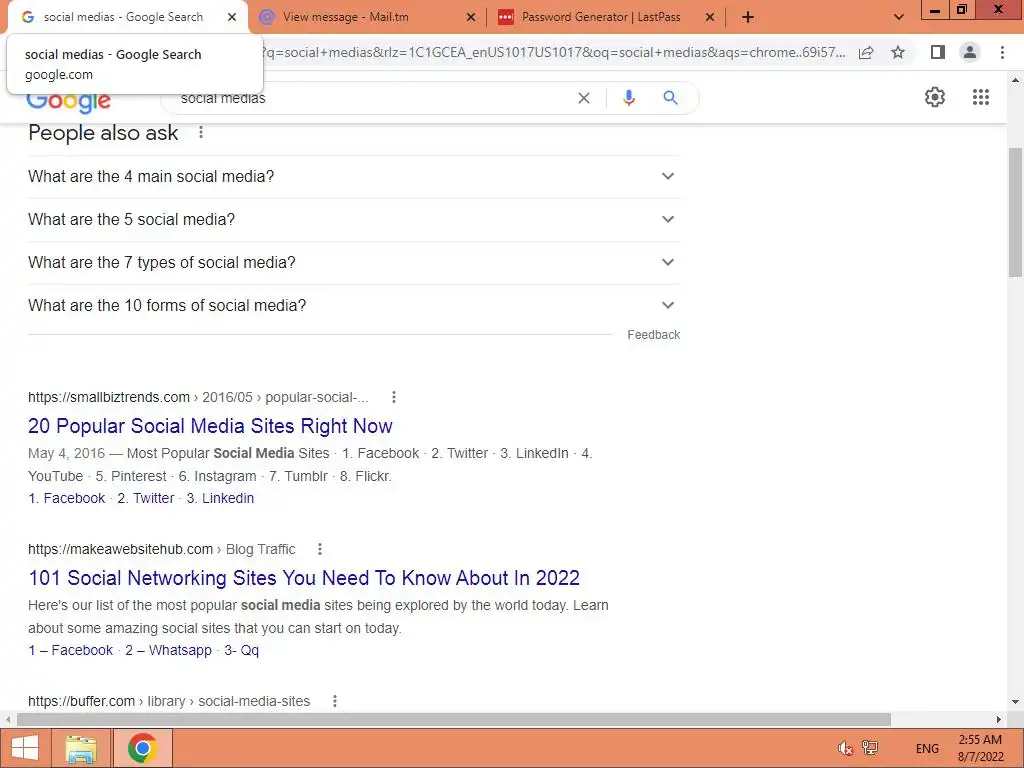Image resolution: width=1024 pixels, height=768 pixels.
Task: Click the Chrome address bar URL
Action: (554, 52)
